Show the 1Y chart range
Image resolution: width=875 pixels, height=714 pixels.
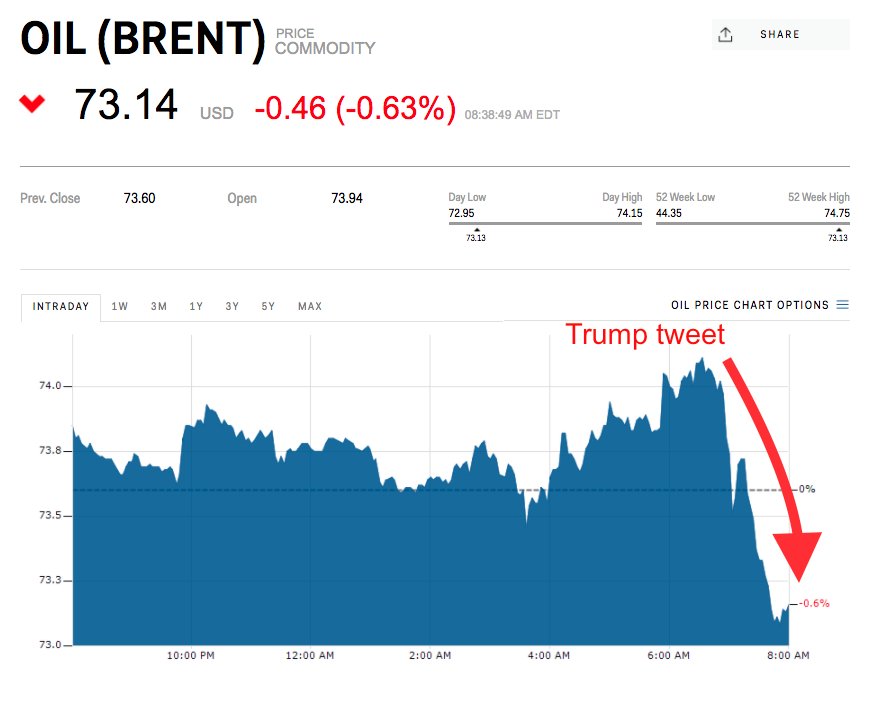(x=196, y=307)
